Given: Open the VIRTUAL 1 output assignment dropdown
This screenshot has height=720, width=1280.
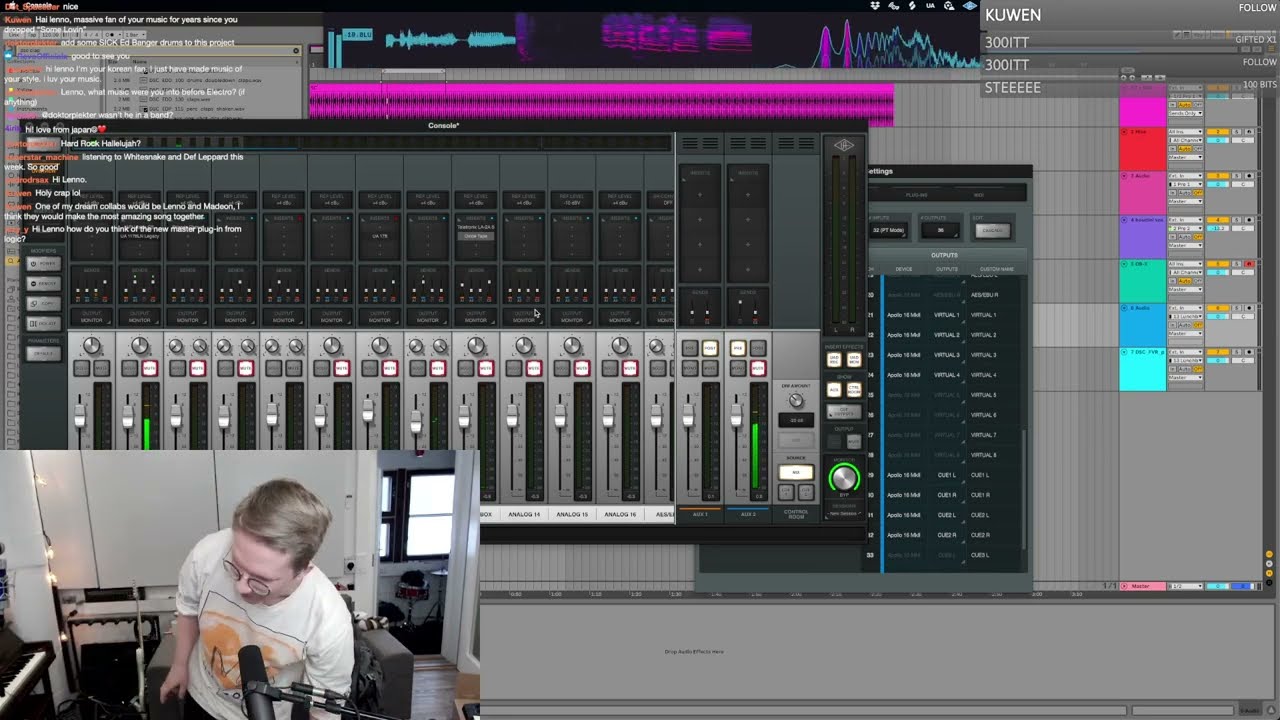Looking at the screenshot, I should point(946,315).
